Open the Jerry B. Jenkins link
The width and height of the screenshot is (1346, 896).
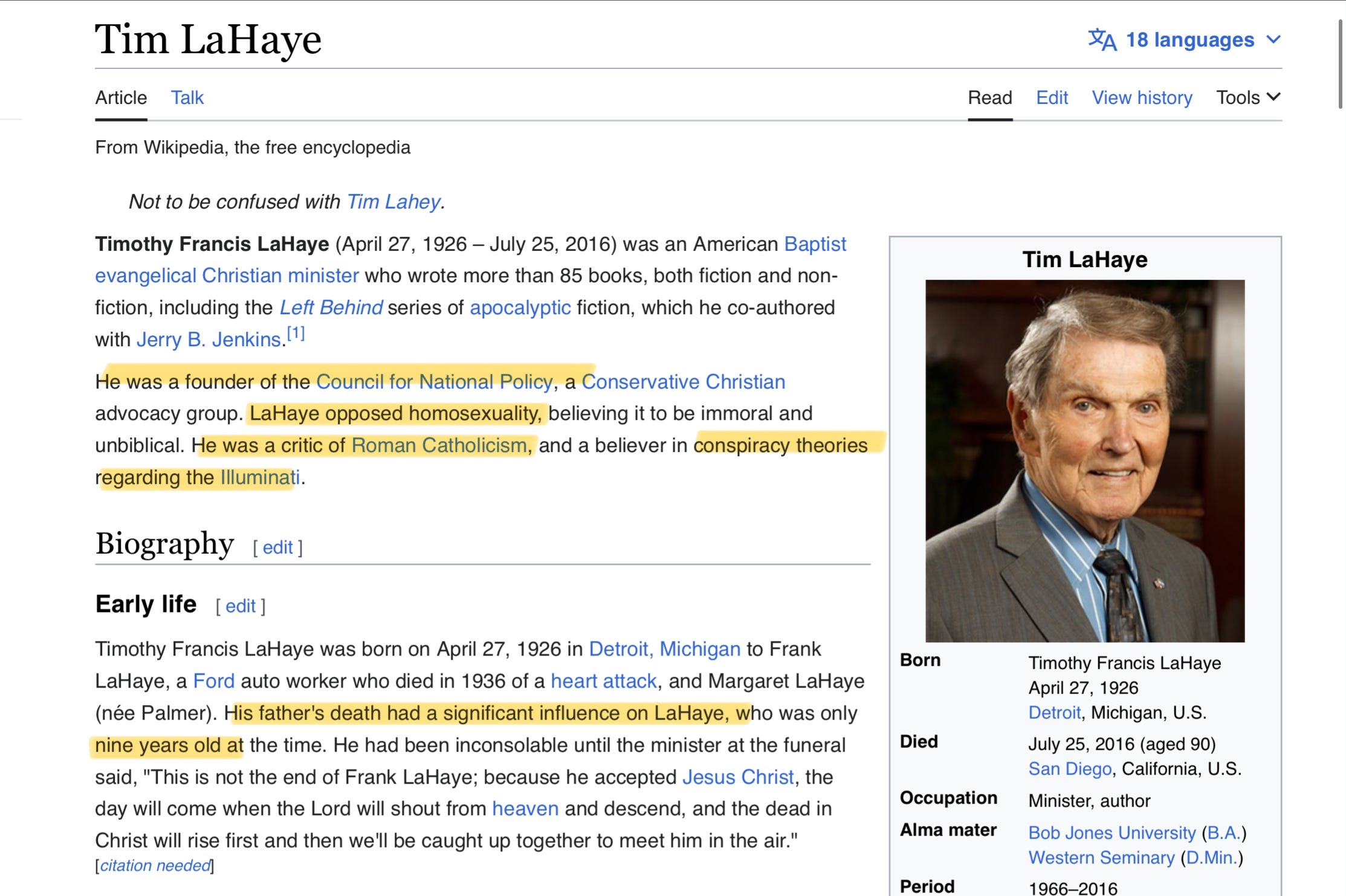[209, 340]
